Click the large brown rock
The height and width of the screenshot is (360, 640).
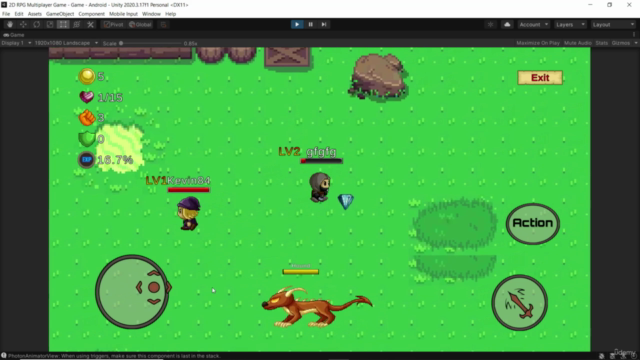378,76
